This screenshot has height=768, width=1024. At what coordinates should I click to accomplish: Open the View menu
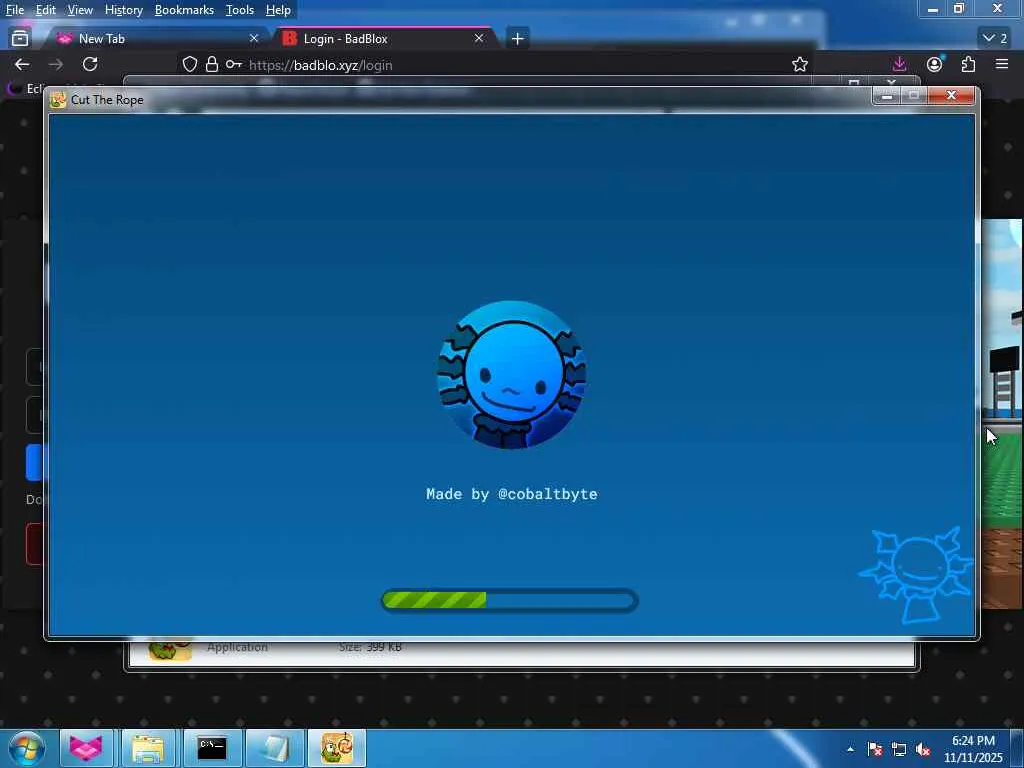(80, 10)
